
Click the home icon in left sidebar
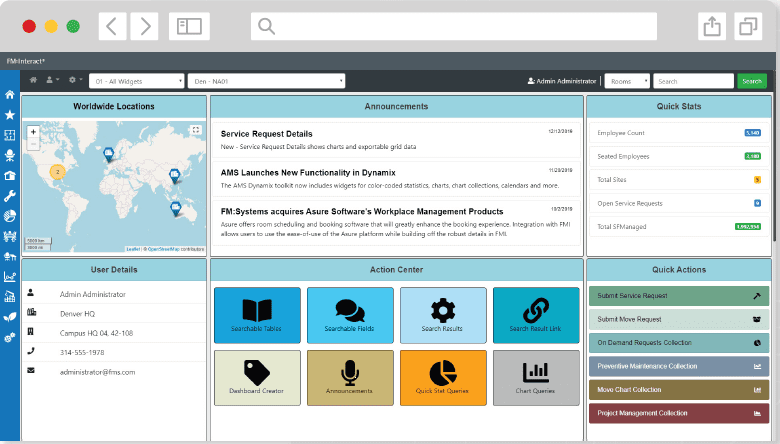point(10,95)
